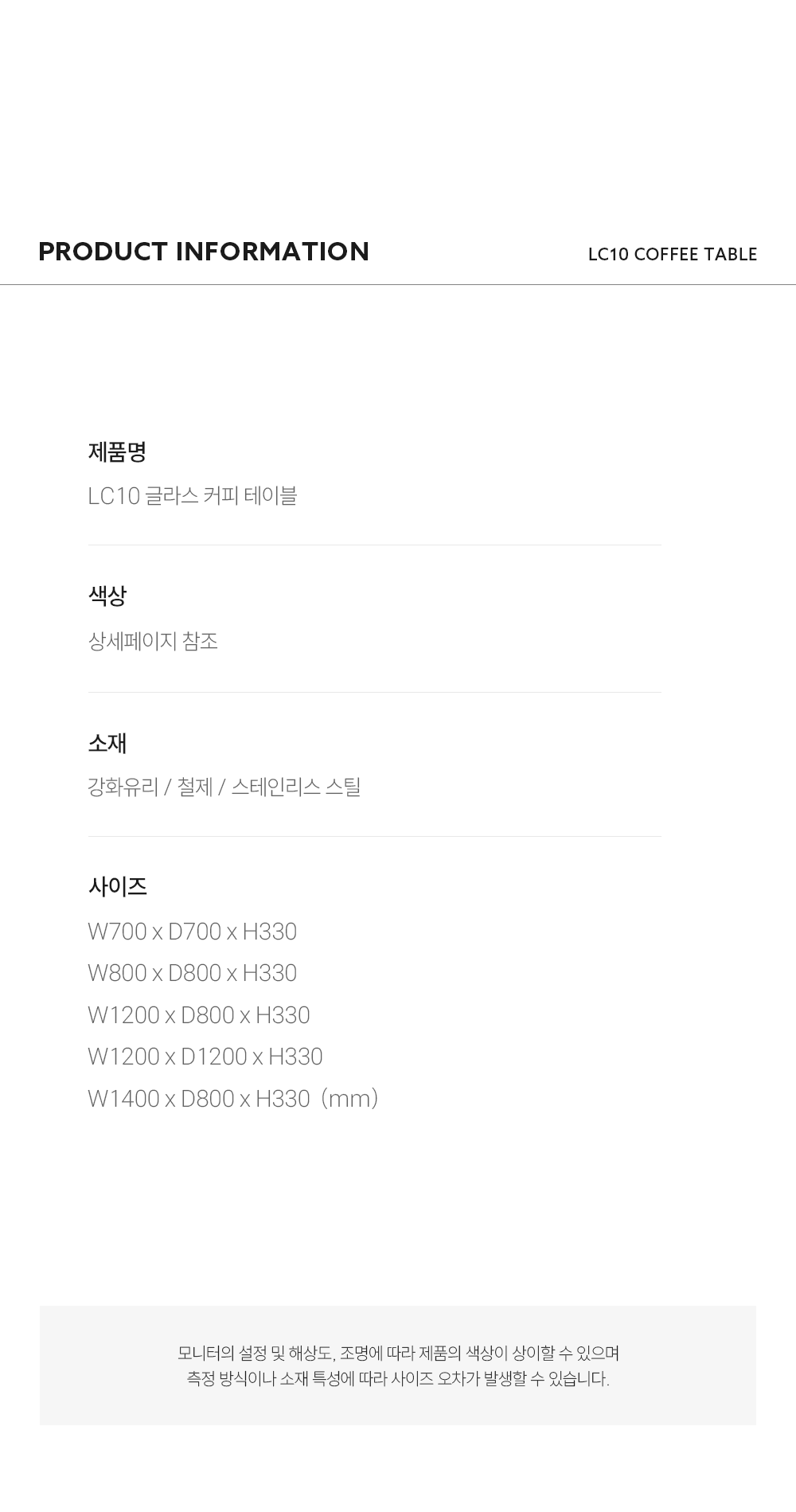Screen dimensions: 796x1512
Task: Select the 사이즈 heading
Action: point(118,886)
